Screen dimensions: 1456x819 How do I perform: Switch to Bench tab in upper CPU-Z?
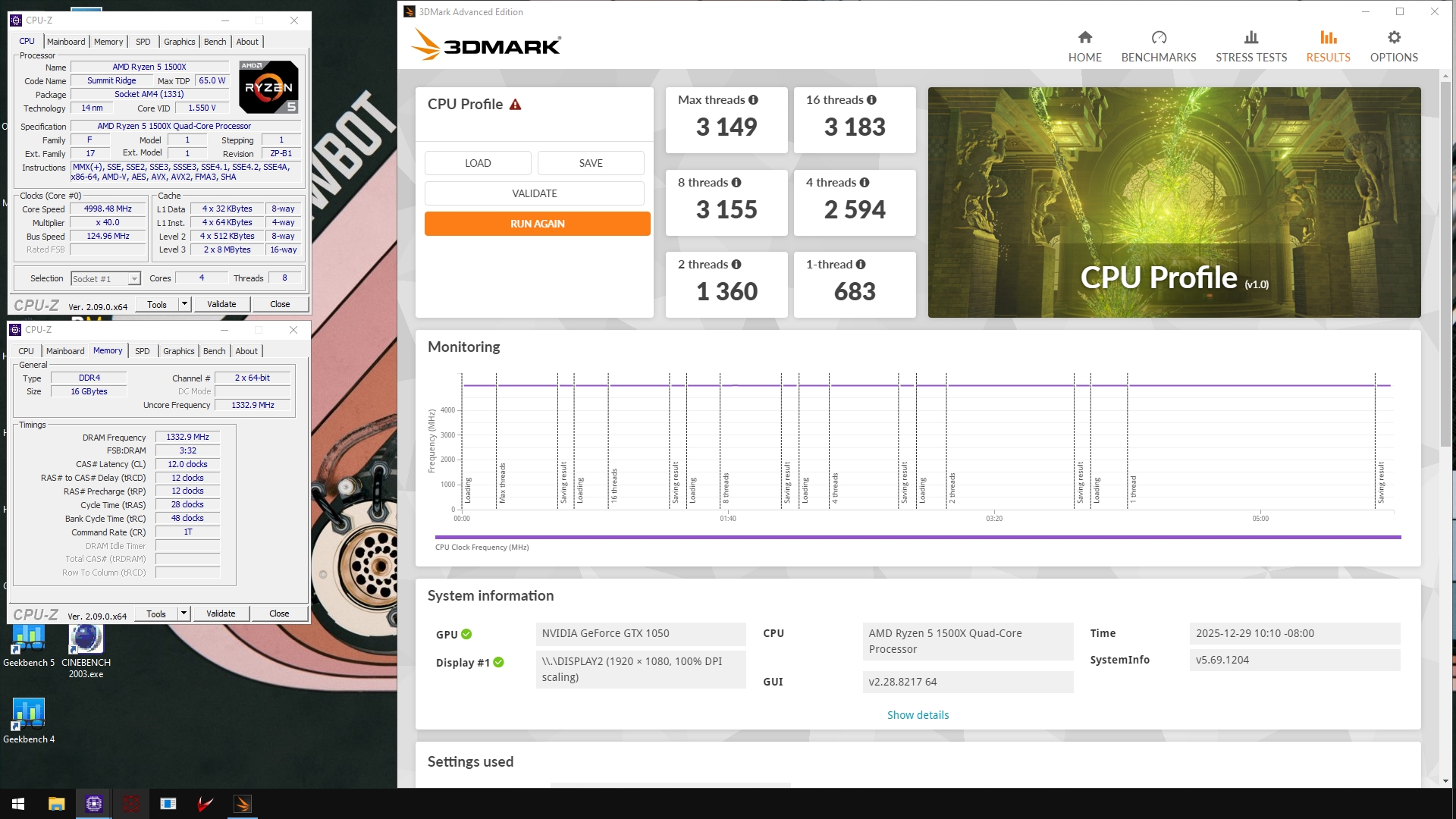(x=215, y=42)
